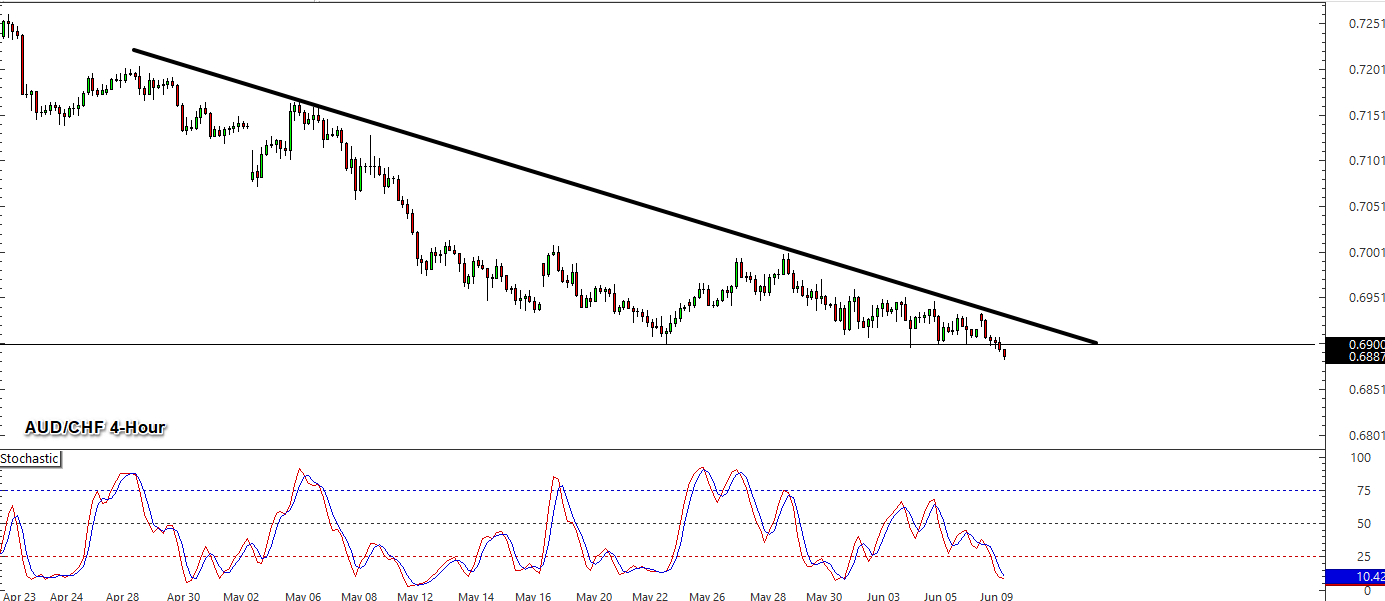The image size is (1385, 601).
Task: Click the May 20 date label
Action: point(594,596)
